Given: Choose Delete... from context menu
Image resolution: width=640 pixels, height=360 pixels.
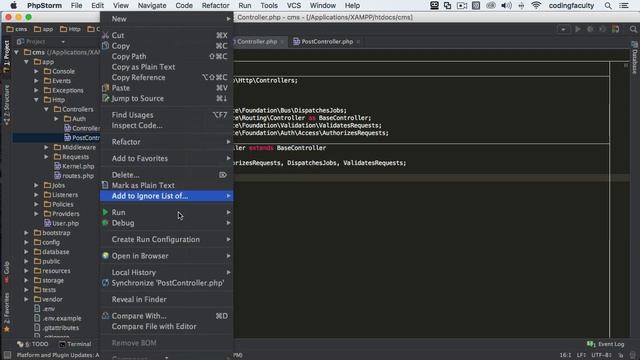Looking at the screenshot, I should tap(167, 175).
